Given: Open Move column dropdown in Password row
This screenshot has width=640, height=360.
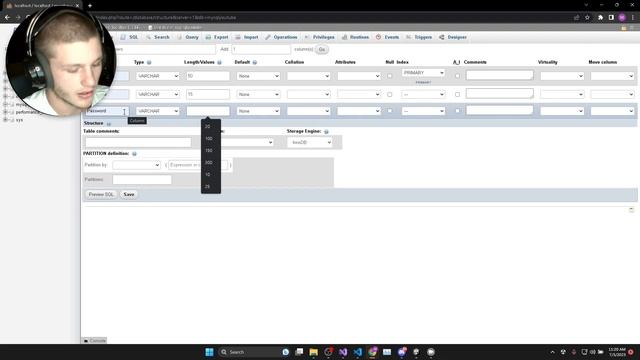Looking at the screenshot, I should tap(612, 111).
